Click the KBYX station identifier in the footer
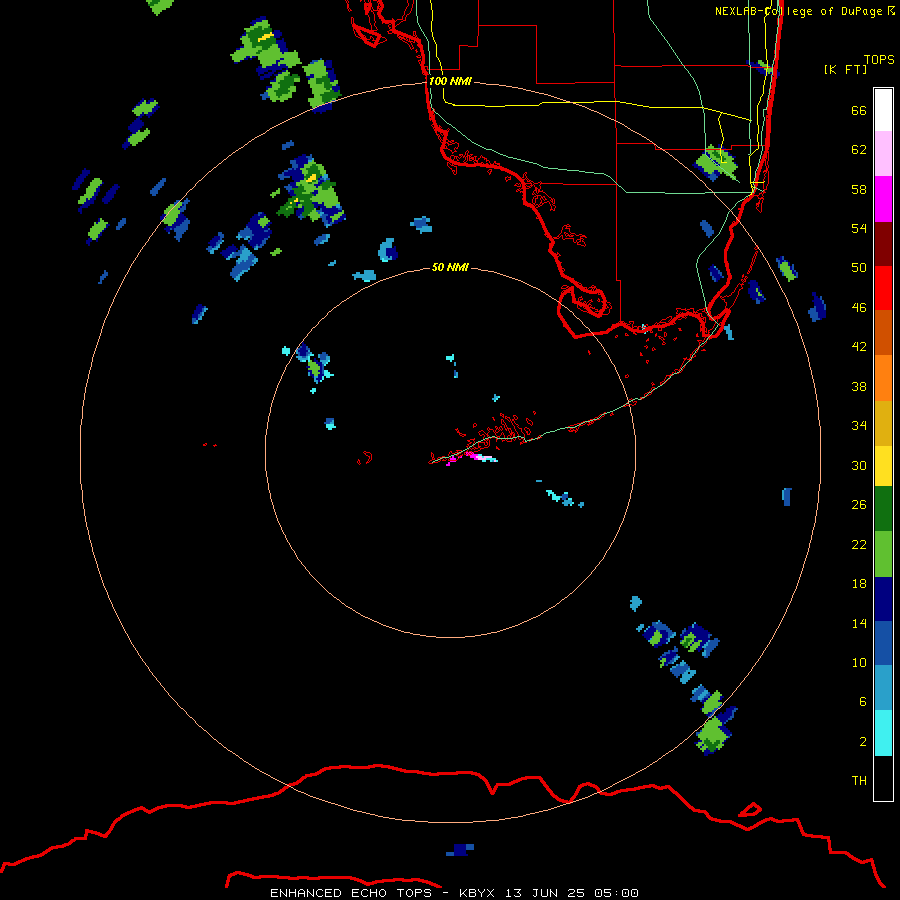 pyautogui.click(x=476, y=893)
